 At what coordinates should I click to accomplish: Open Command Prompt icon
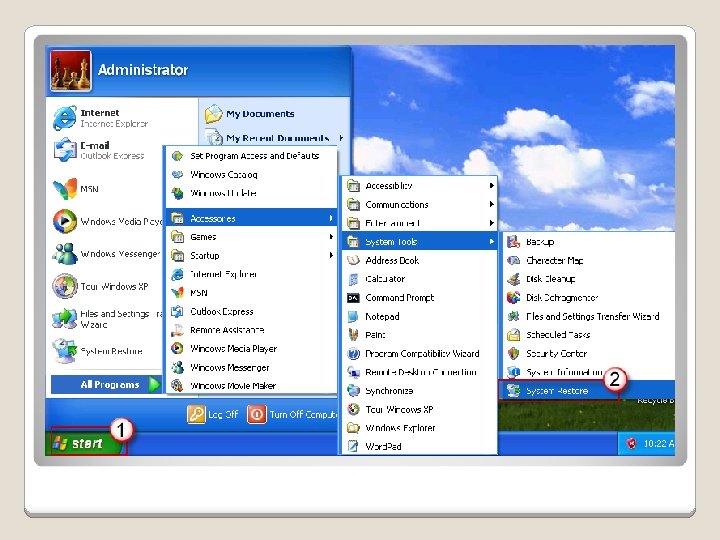[x=353, y=298]
